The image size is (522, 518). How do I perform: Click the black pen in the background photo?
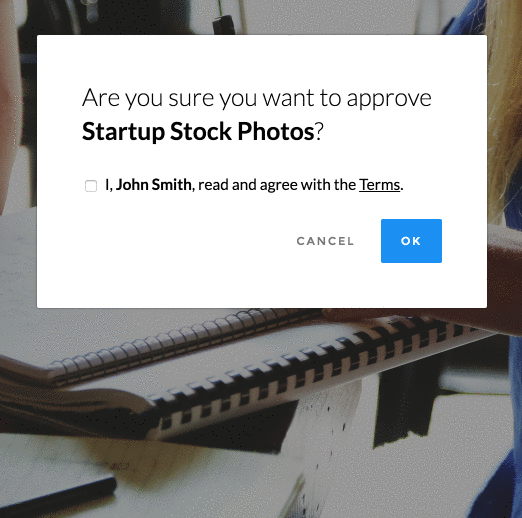click(57, 497)
